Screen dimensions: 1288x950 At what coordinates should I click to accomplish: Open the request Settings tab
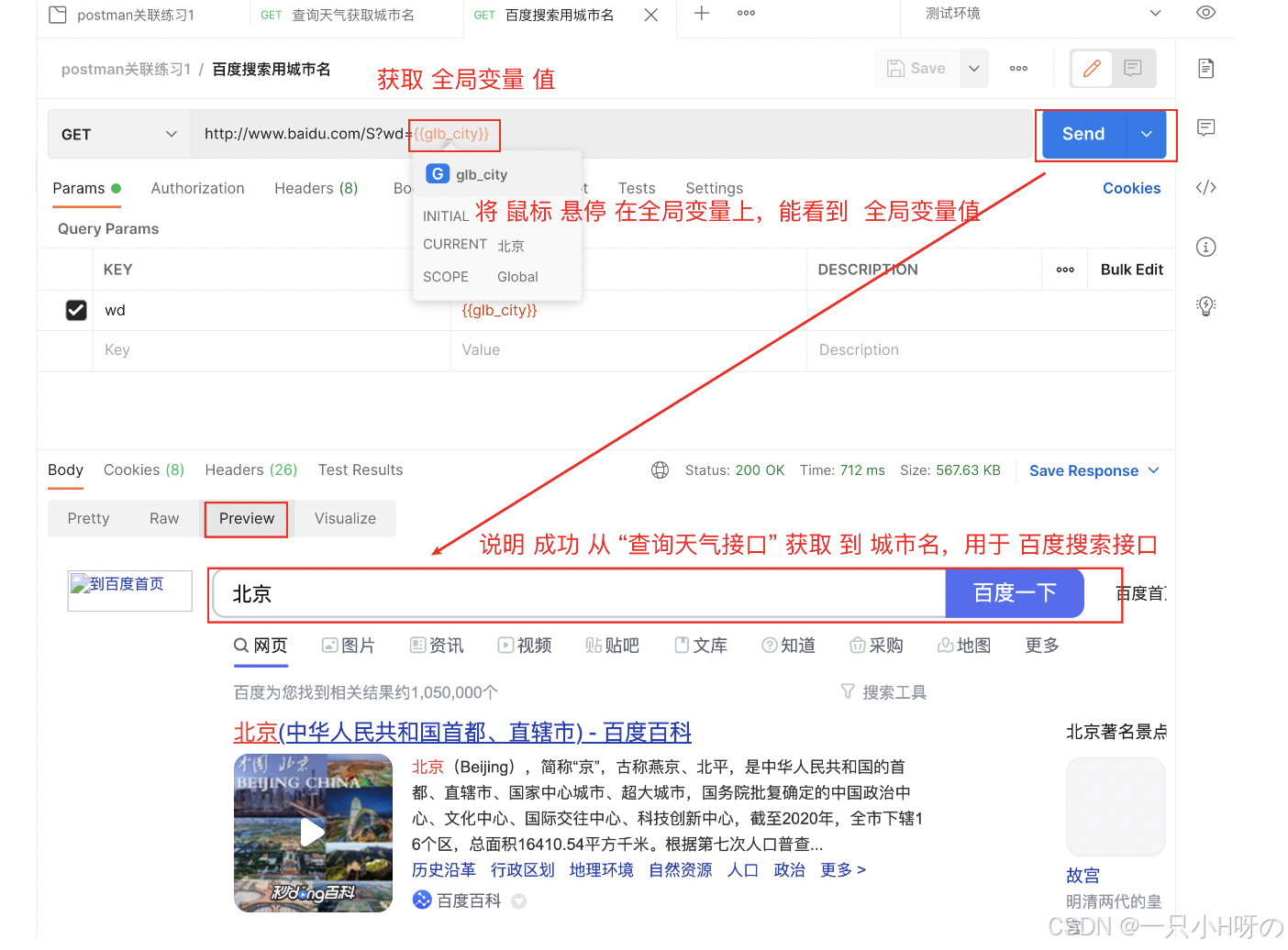tap(714, 188)
